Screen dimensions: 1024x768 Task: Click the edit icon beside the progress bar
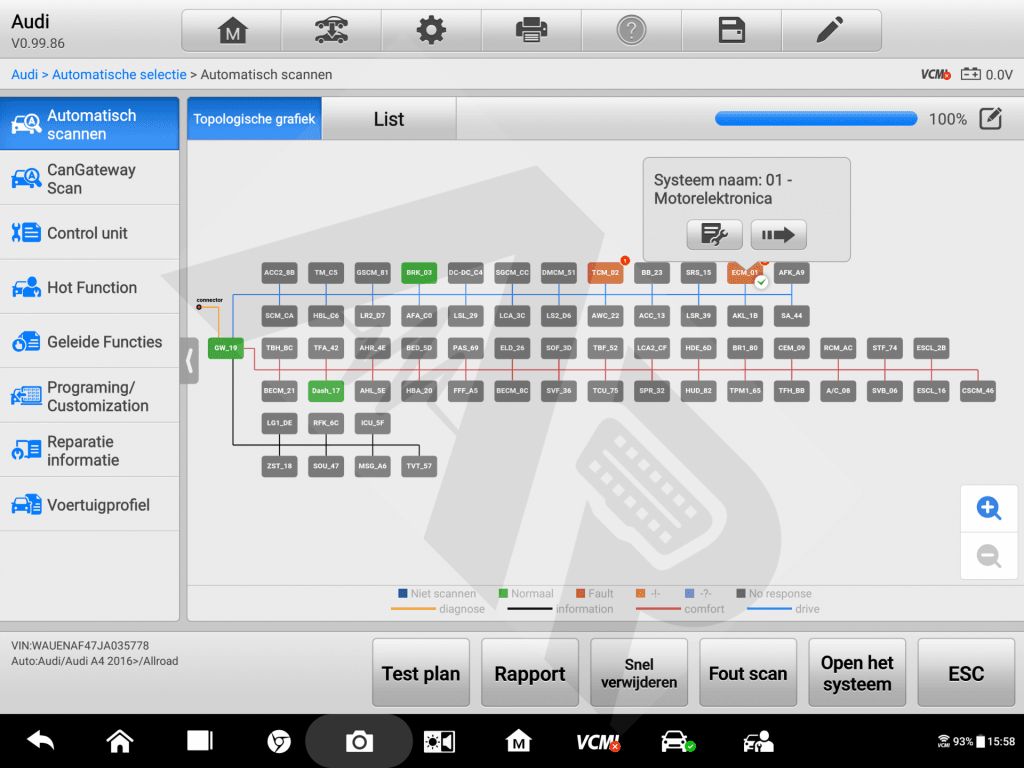tap(989, 118)
